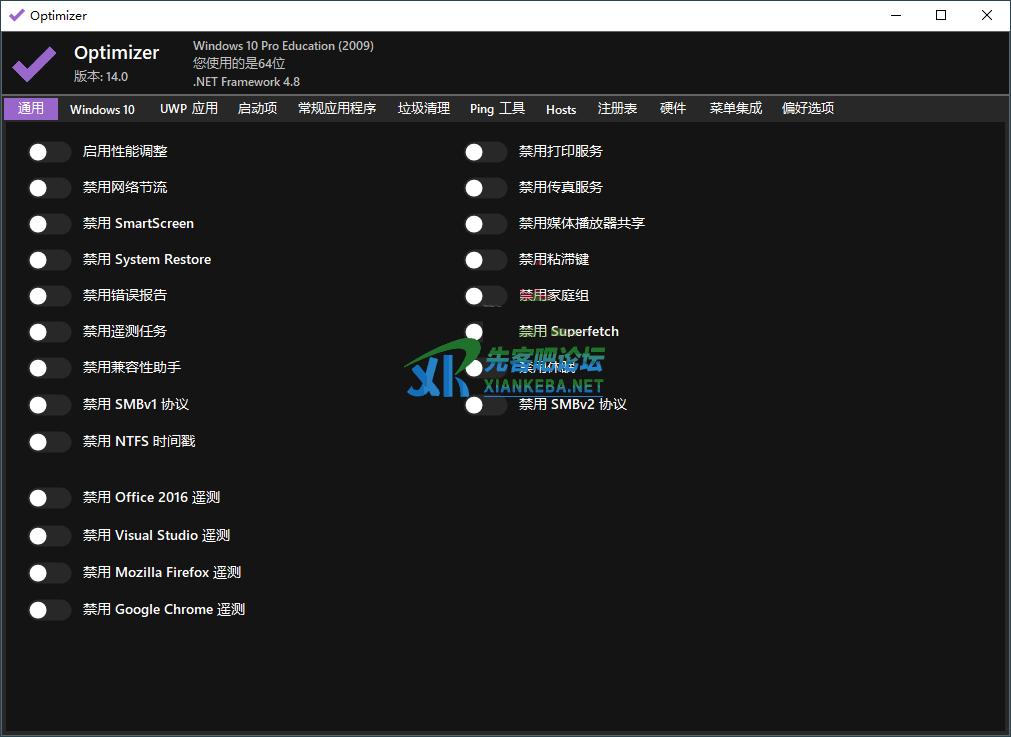Screen dimensions: 1011x737
Task: Toggle 禁用 System Restore switch
Action: tap(49, 260)
